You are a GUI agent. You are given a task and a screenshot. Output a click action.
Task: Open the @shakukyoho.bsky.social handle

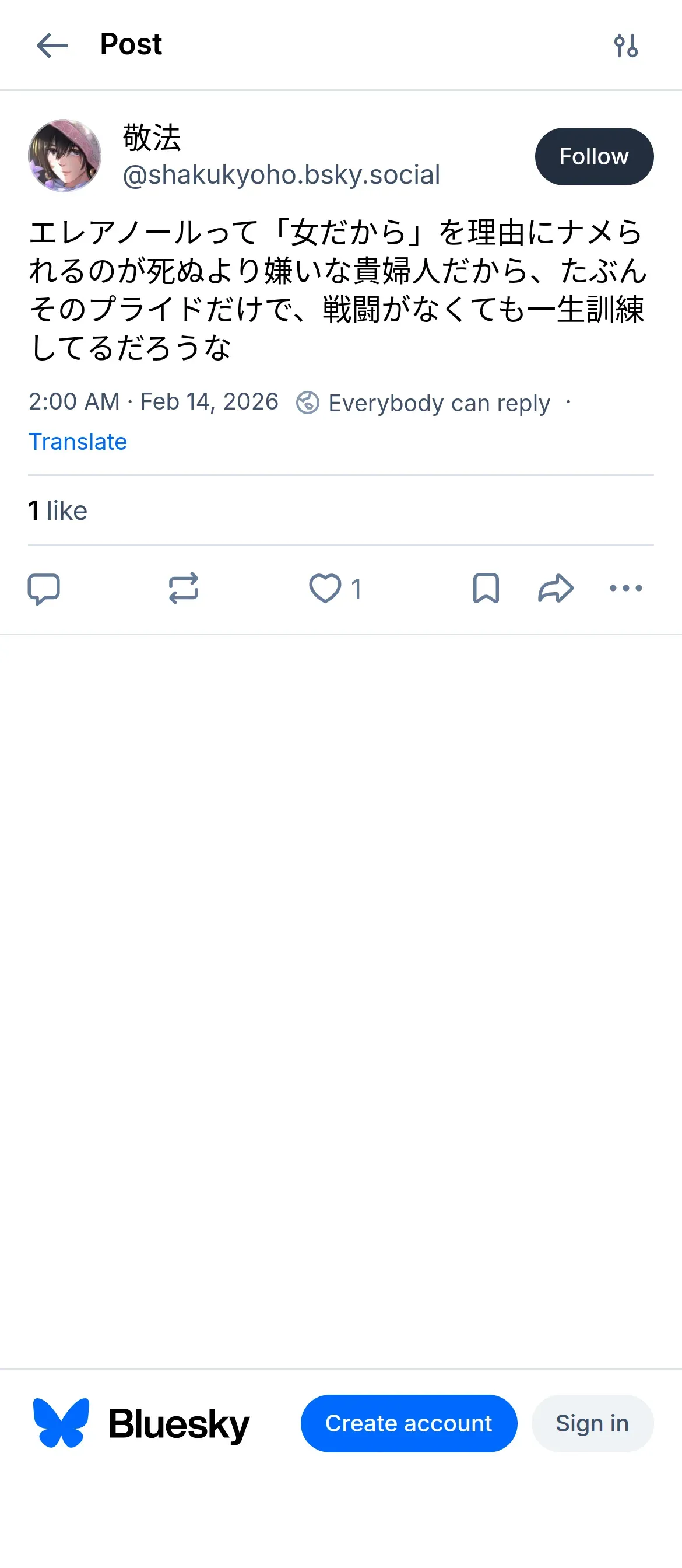(281, 176)
